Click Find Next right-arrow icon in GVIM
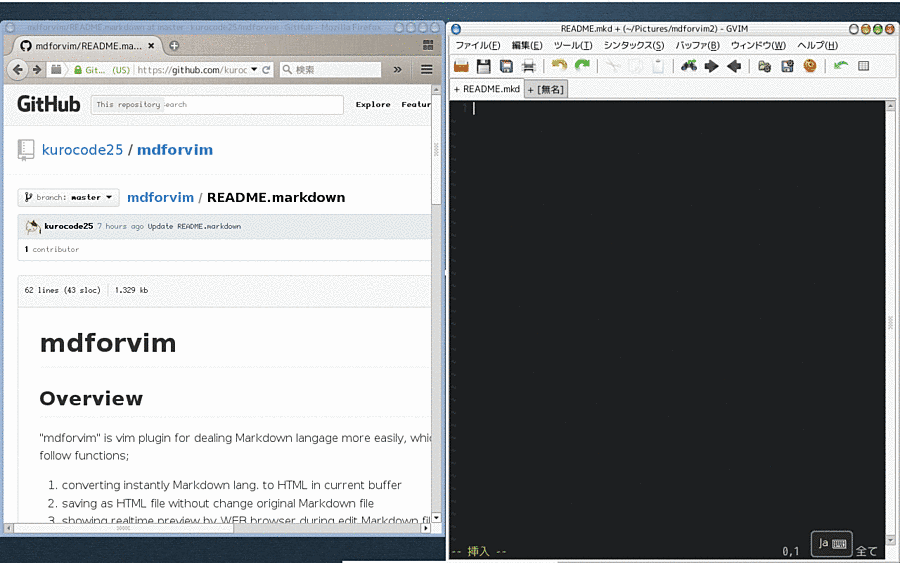The width and height of the screenshot is (900, 563). [x=711, y=67]
